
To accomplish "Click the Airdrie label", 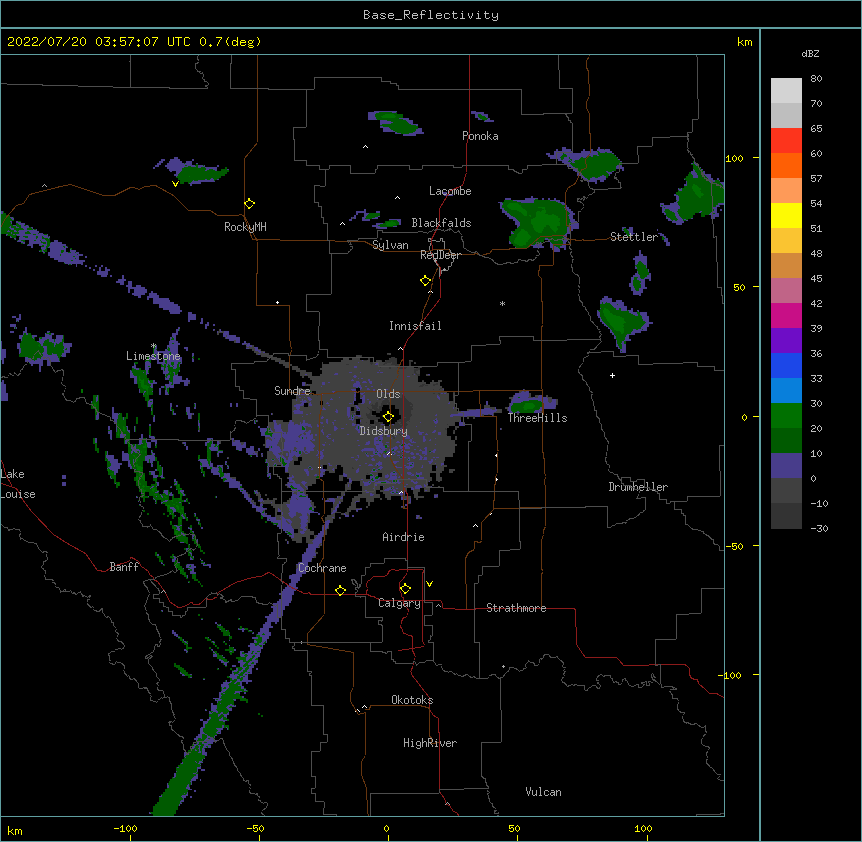I will point(404,537).
